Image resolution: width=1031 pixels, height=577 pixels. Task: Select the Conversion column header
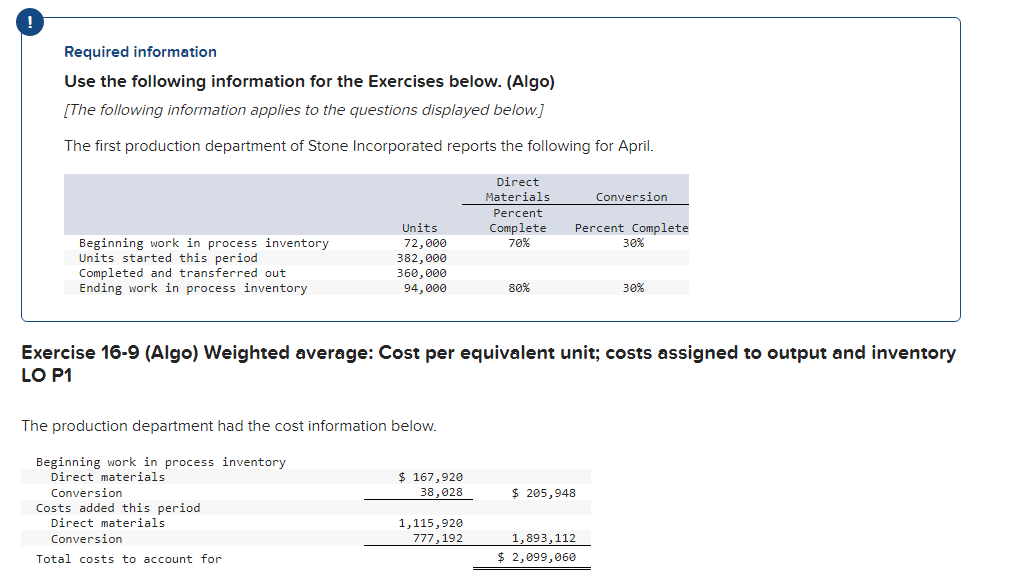click(630, 196)
